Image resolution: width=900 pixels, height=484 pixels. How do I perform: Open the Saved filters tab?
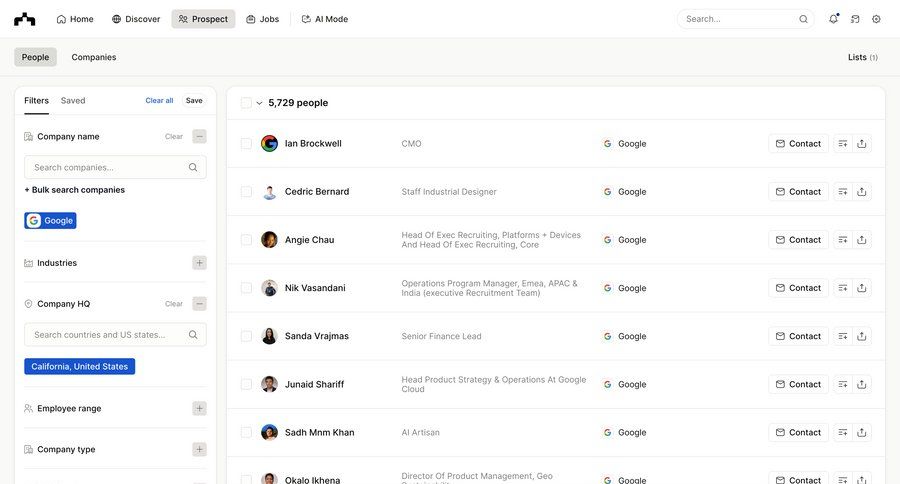73,100
